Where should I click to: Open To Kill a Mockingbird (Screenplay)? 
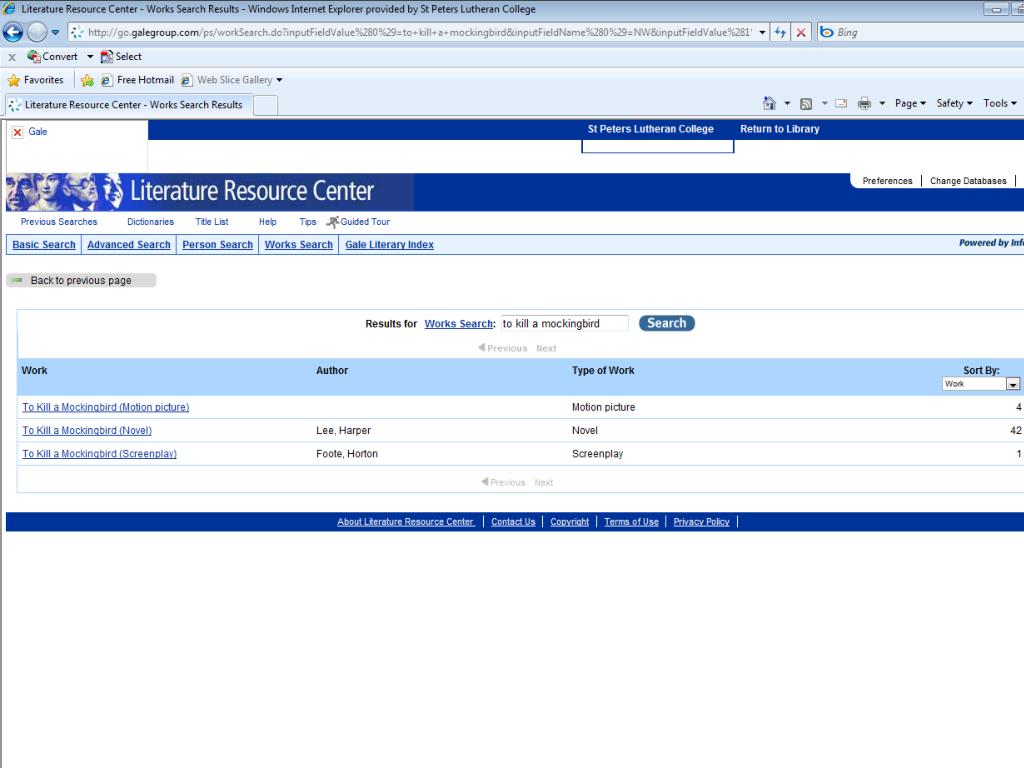click(99, 454)
